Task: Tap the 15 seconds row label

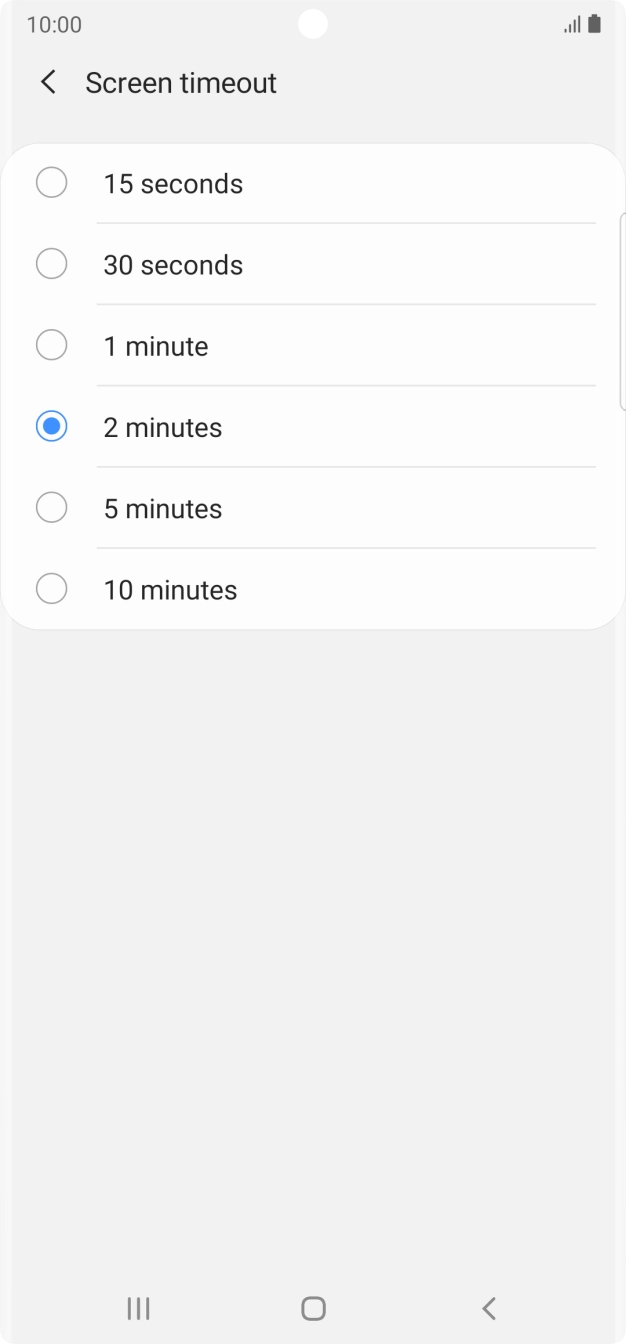Action: (x=173, y=183)
